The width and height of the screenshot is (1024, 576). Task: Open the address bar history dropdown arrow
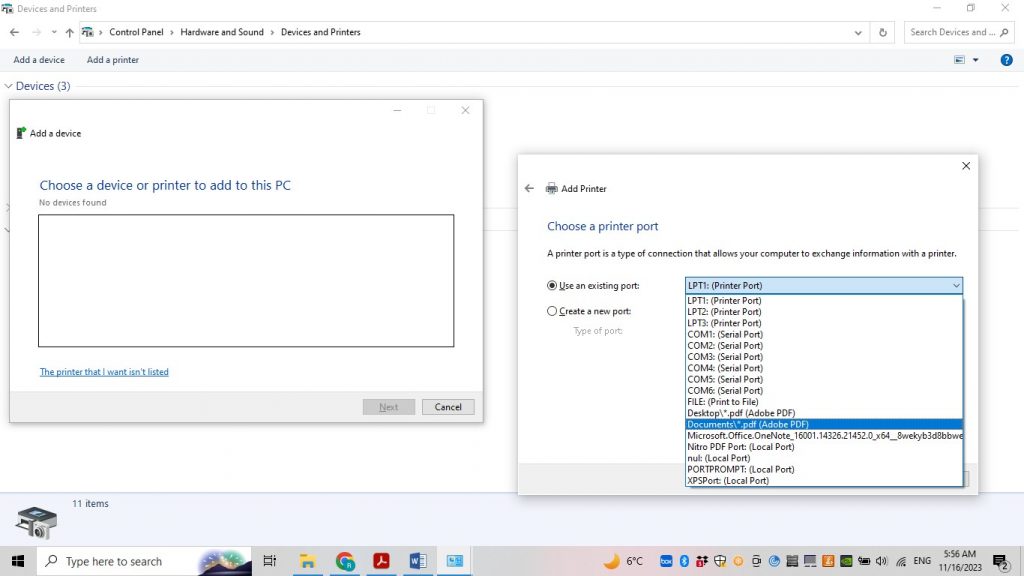point(858,31)
